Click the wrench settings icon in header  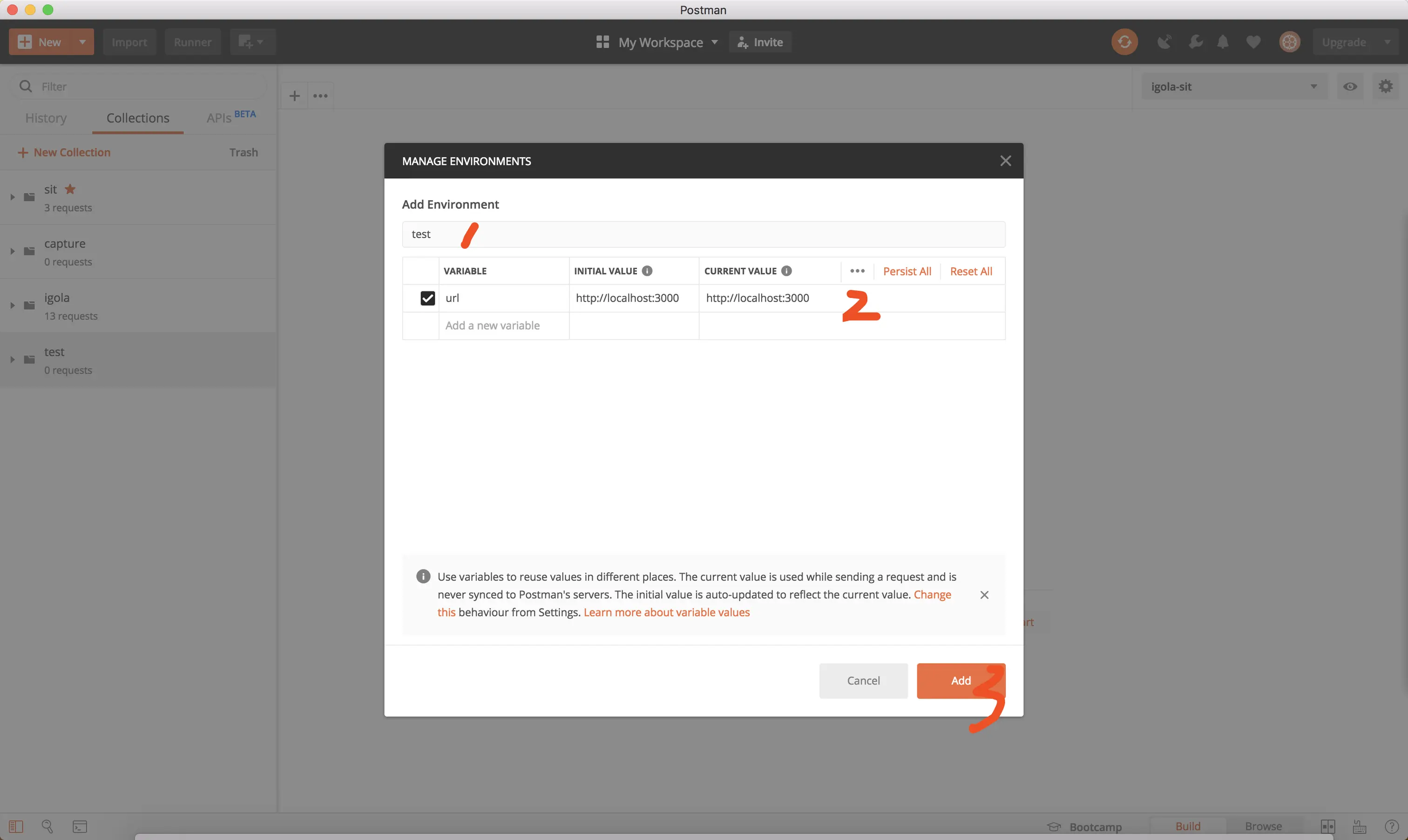tap(1195, 42)
